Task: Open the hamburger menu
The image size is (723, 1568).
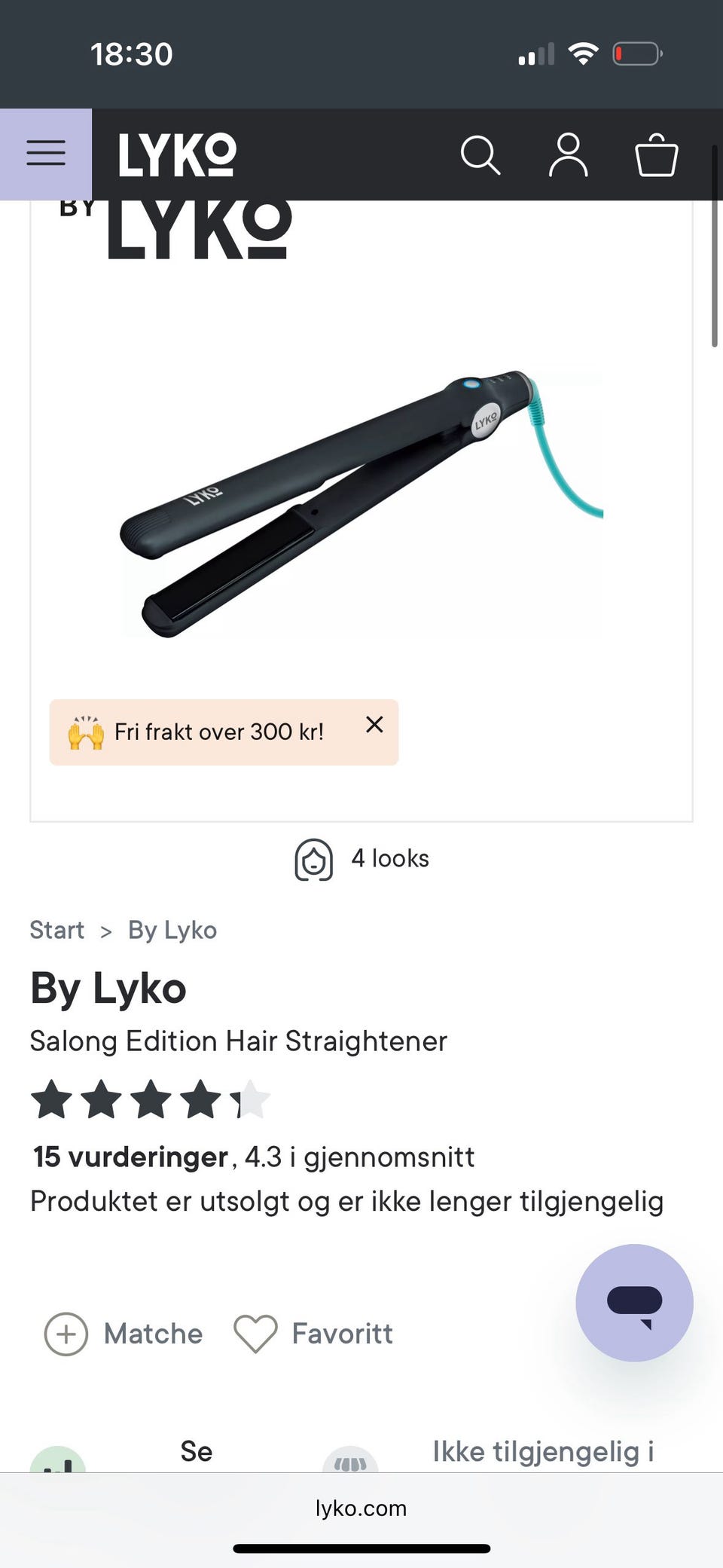Action: pyautogui.click(x=46, y=154)
